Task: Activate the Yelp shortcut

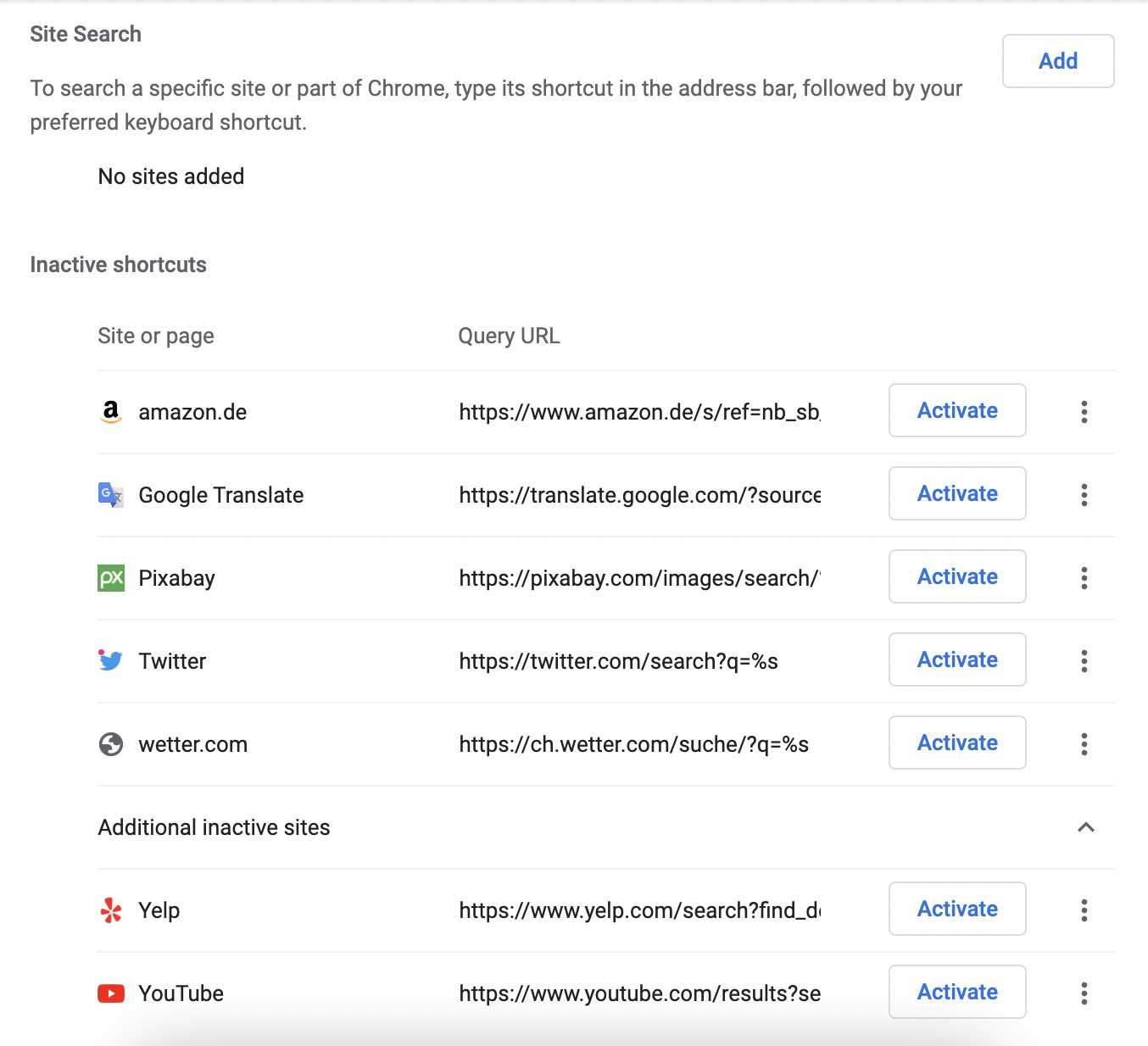Action: click(x=957, y=909)
